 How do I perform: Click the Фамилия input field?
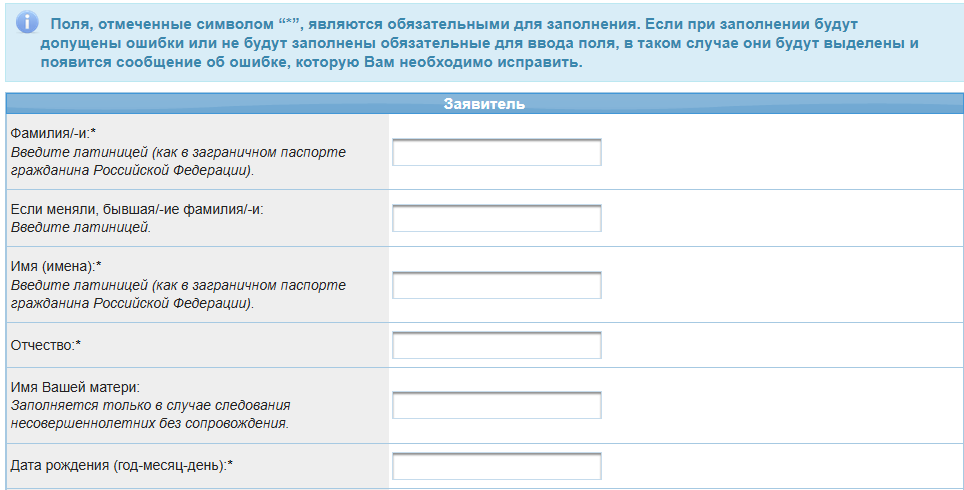496,152
